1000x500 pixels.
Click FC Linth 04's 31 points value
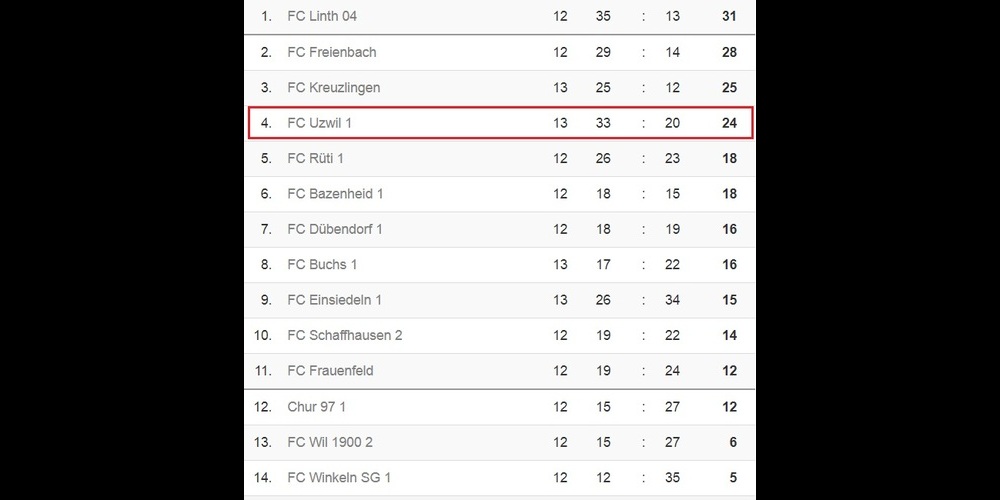coord(729,16)
